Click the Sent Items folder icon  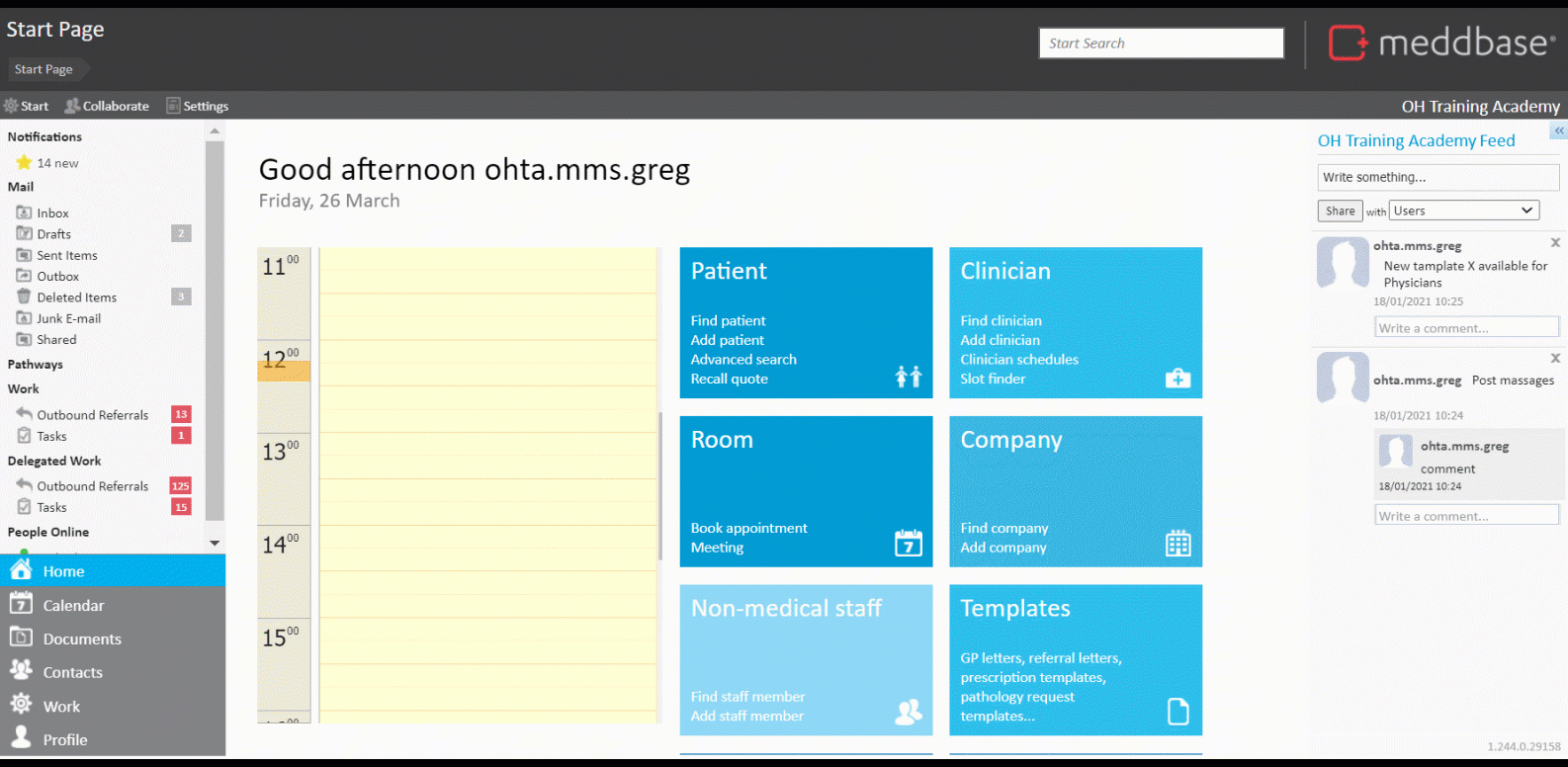[24, 255]
